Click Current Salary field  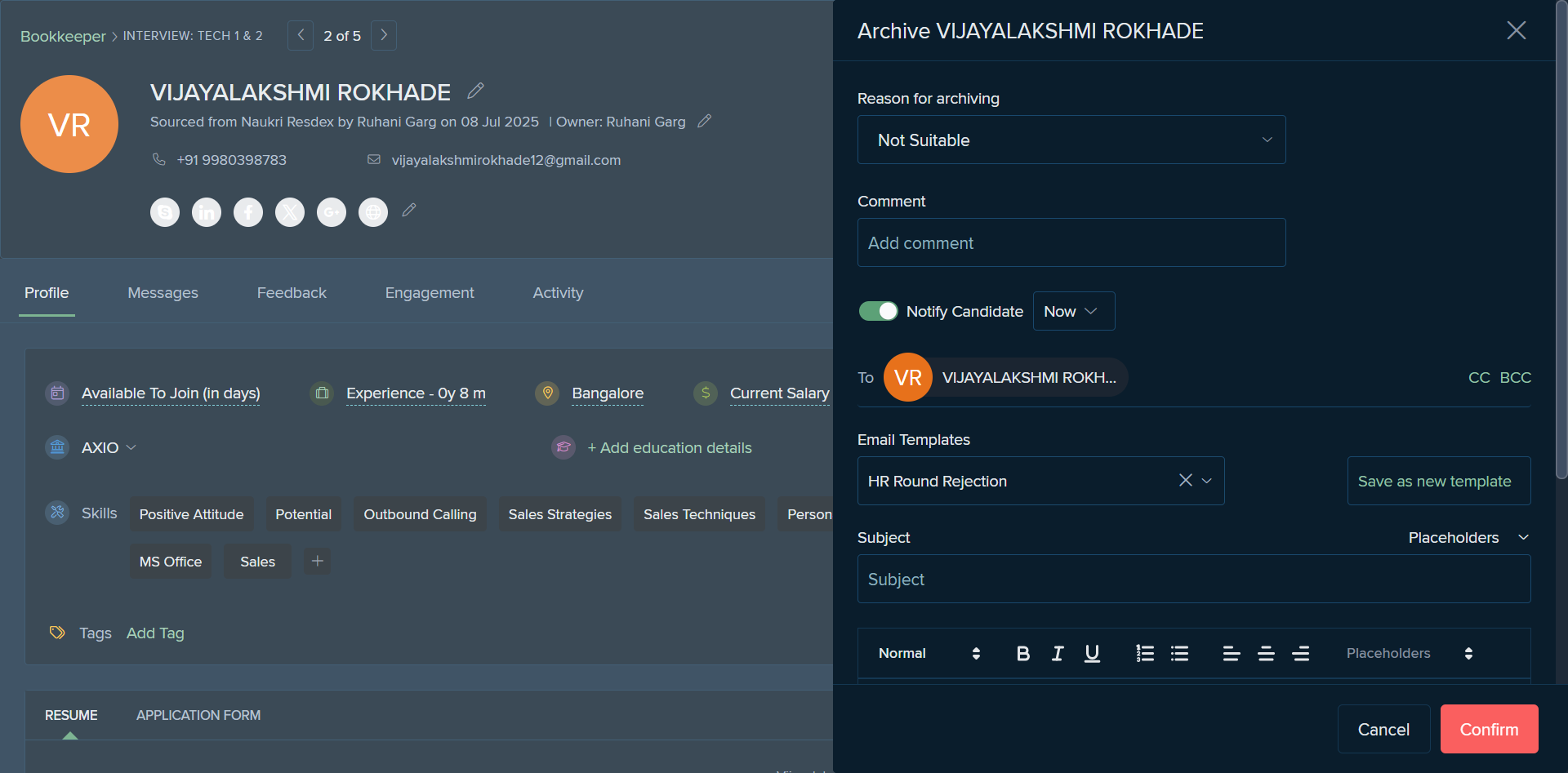click(780, 393)
